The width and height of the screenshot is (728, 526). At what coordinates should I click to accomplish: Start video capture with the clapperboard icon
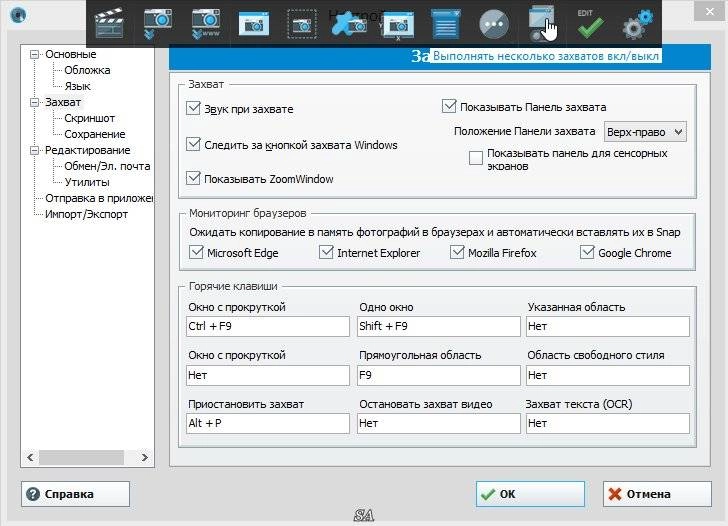[109, 23]
